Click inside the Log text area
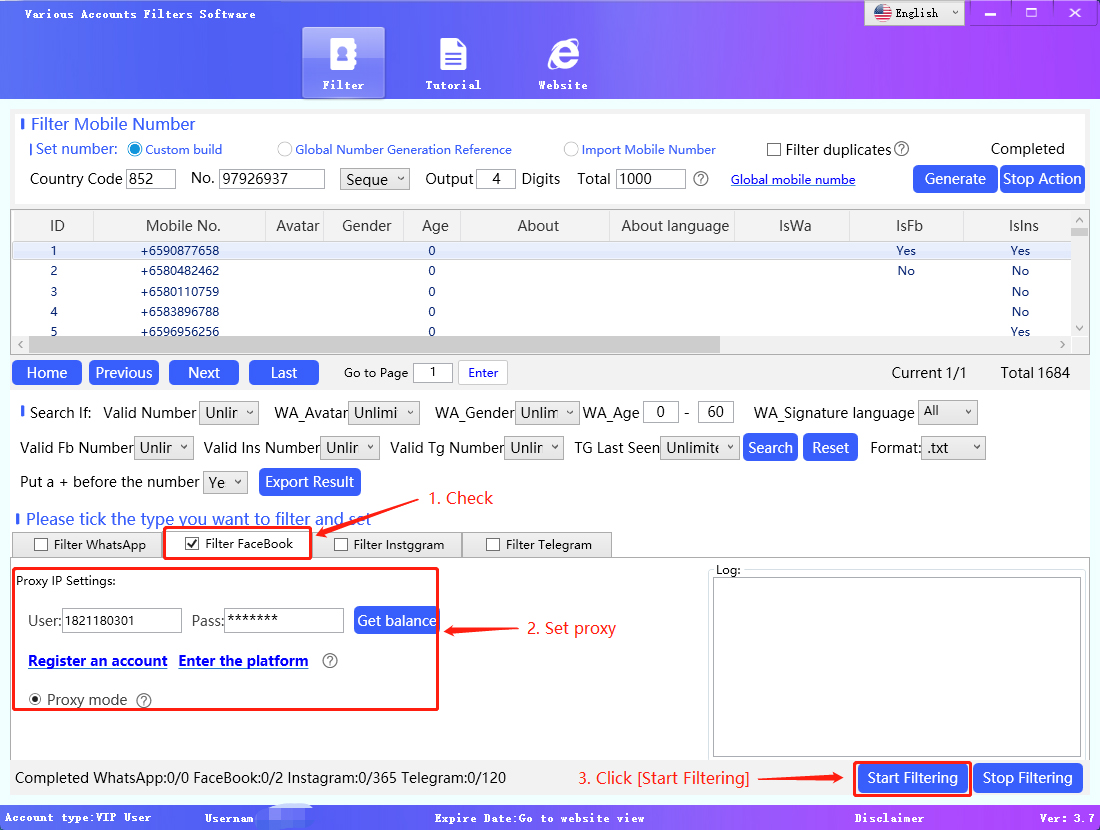The height and width of the screenshot is (830, 1100). tap(897, 667)
